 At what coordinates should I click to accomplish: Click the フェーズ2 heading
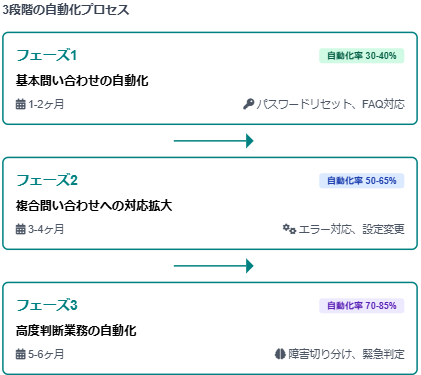(47, 180)
